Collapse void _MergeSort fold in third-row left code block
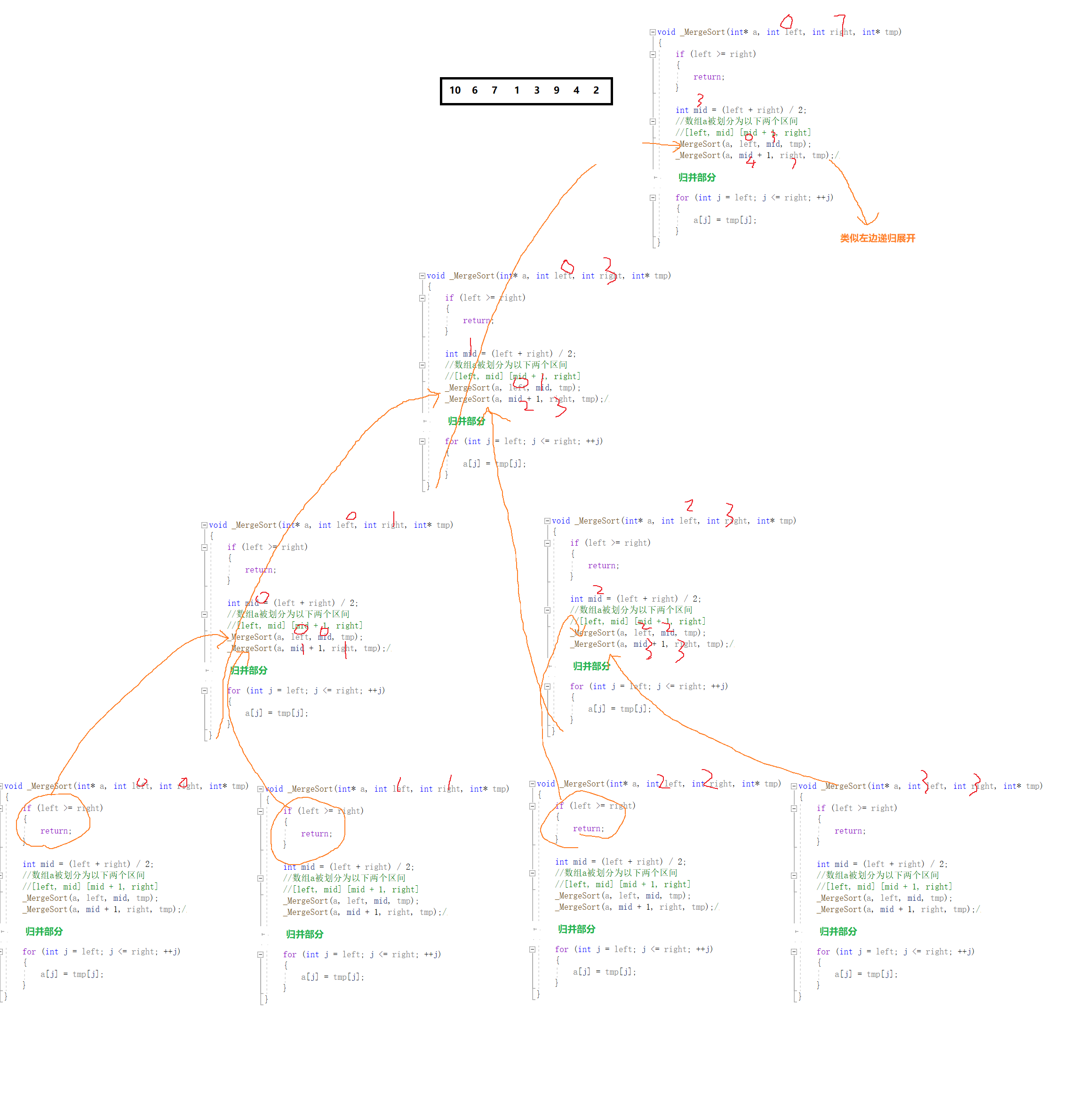The height and width of the screenshot is (1120, 1076). coord(204,525)
